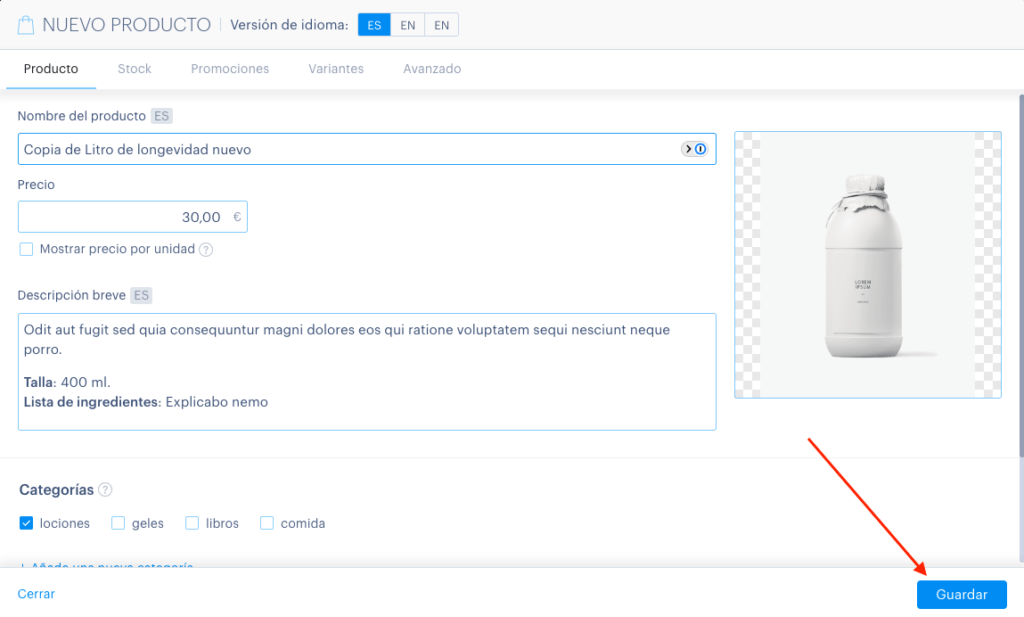
Task: Go to the Variantes tab
Action: pyautogui.click(x=336, y=69)
